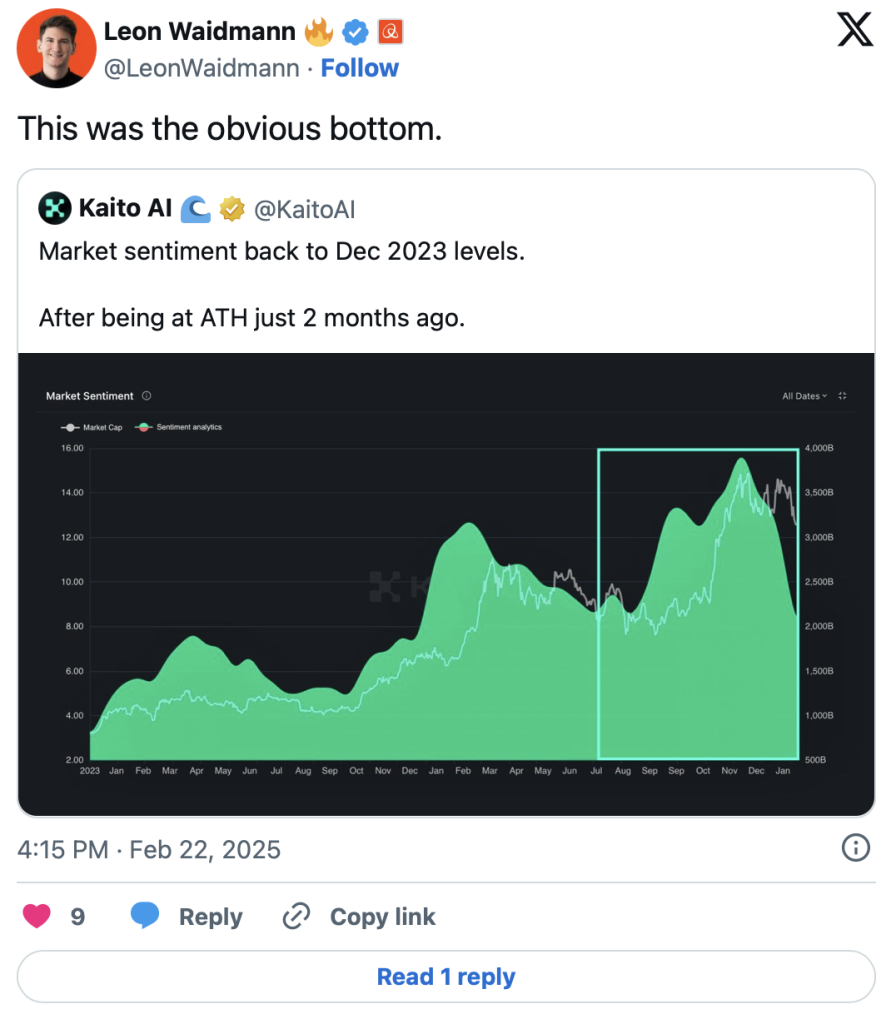
Task: Click the copy link chain icon
Action: coord(297,916)
